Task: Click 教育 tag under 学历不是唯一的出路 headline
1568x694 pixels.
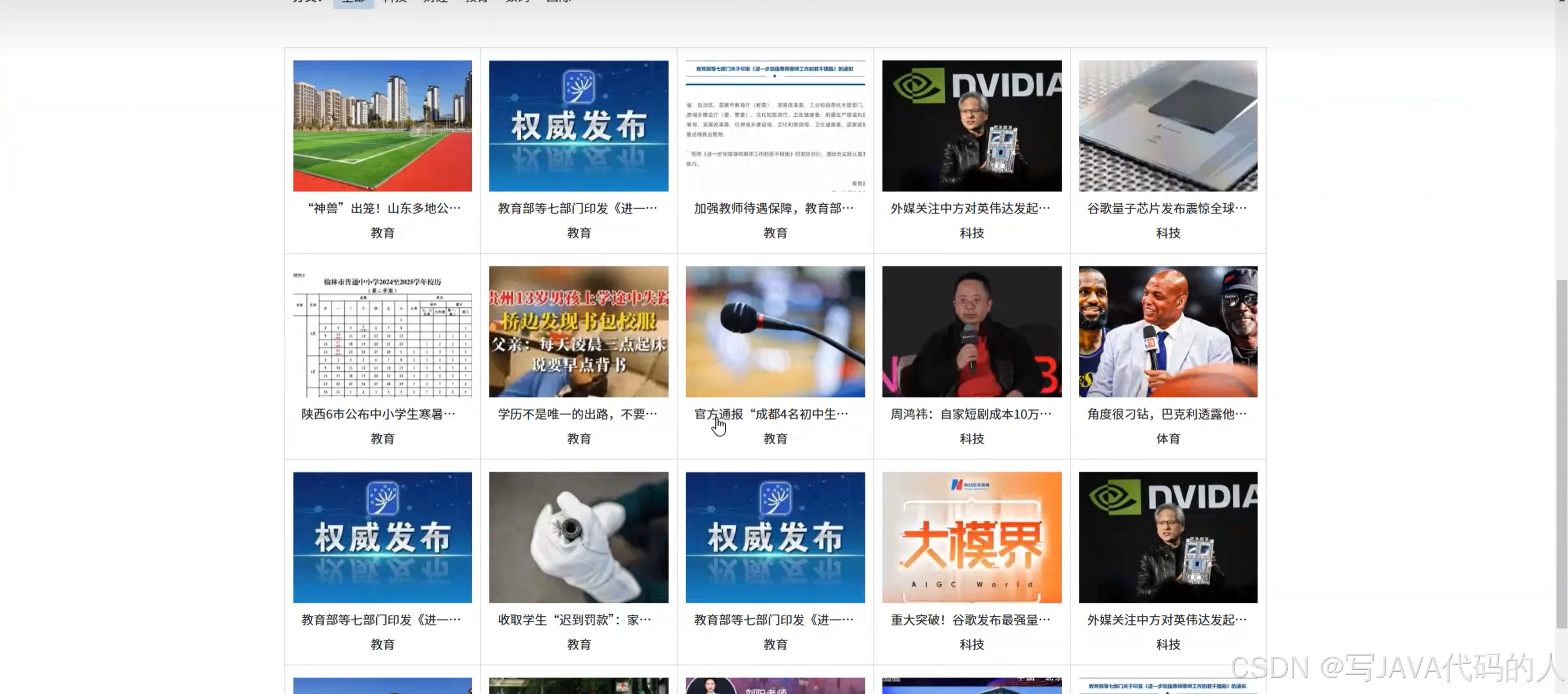Action: coord(578,438)
